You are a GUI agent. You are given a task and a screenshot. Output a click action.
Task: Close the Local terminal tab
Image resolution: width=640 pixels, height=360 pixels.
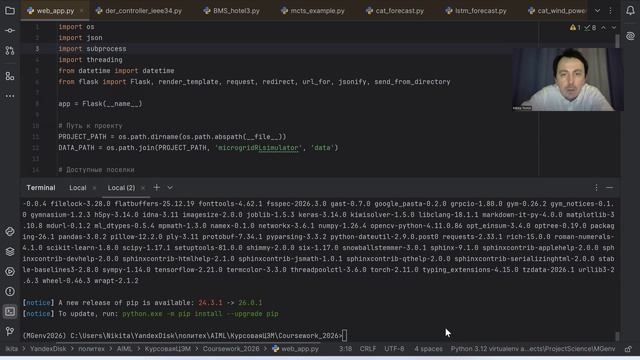point(94,188)
